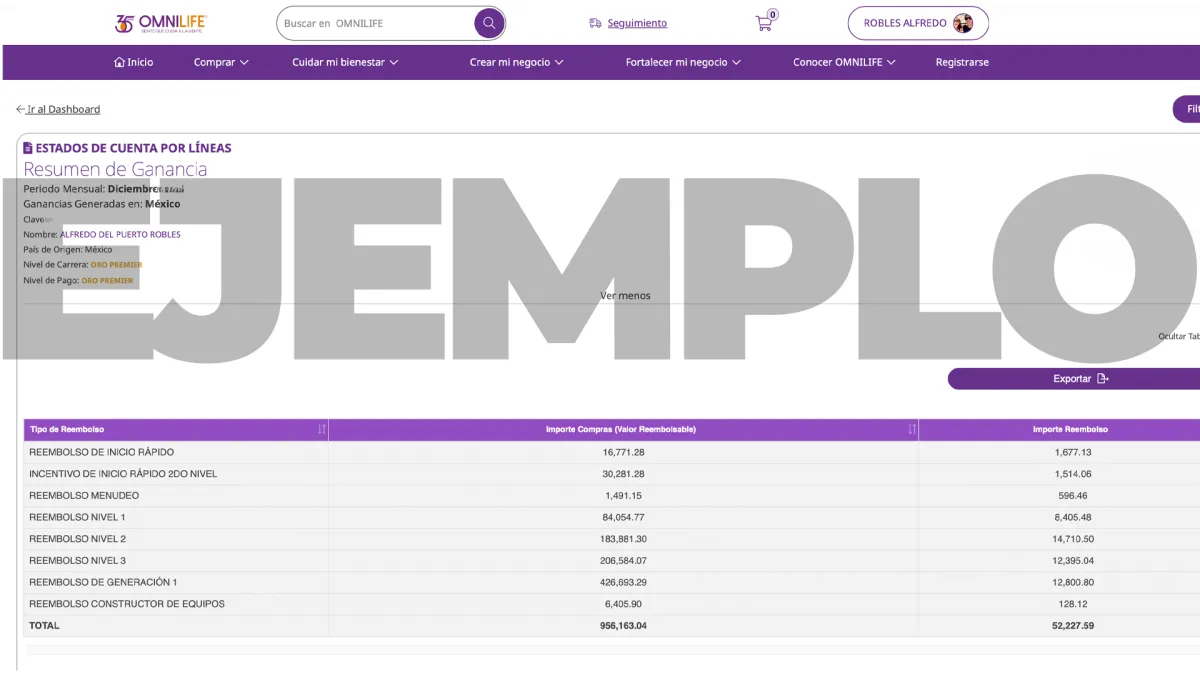Sort by Tipo de Reembolso column arrows
This screenshot has height=675, width=1200.
coord(322,429)
